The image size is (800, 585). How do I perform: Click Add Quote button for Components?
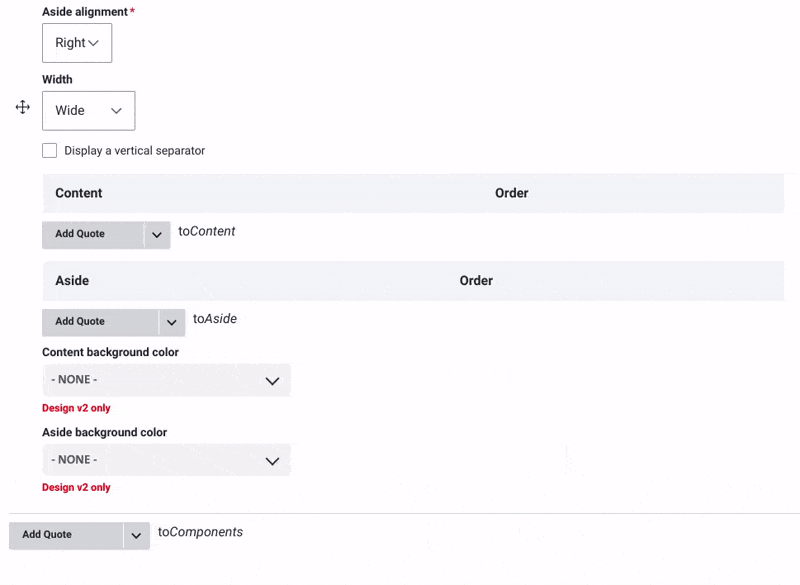click(x=66, y=535)
